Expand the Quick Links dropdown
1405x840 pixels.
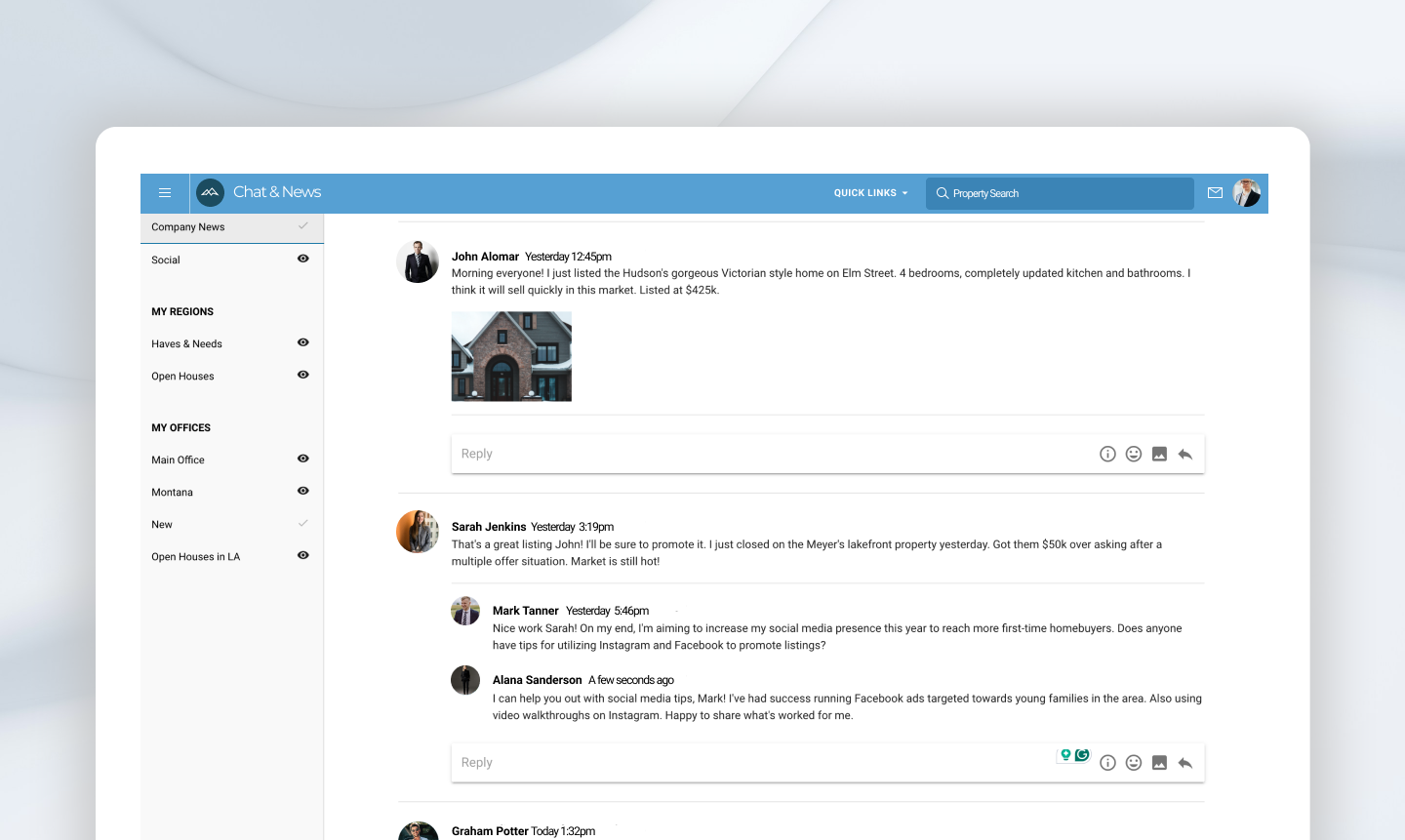[x=870, y=193]
